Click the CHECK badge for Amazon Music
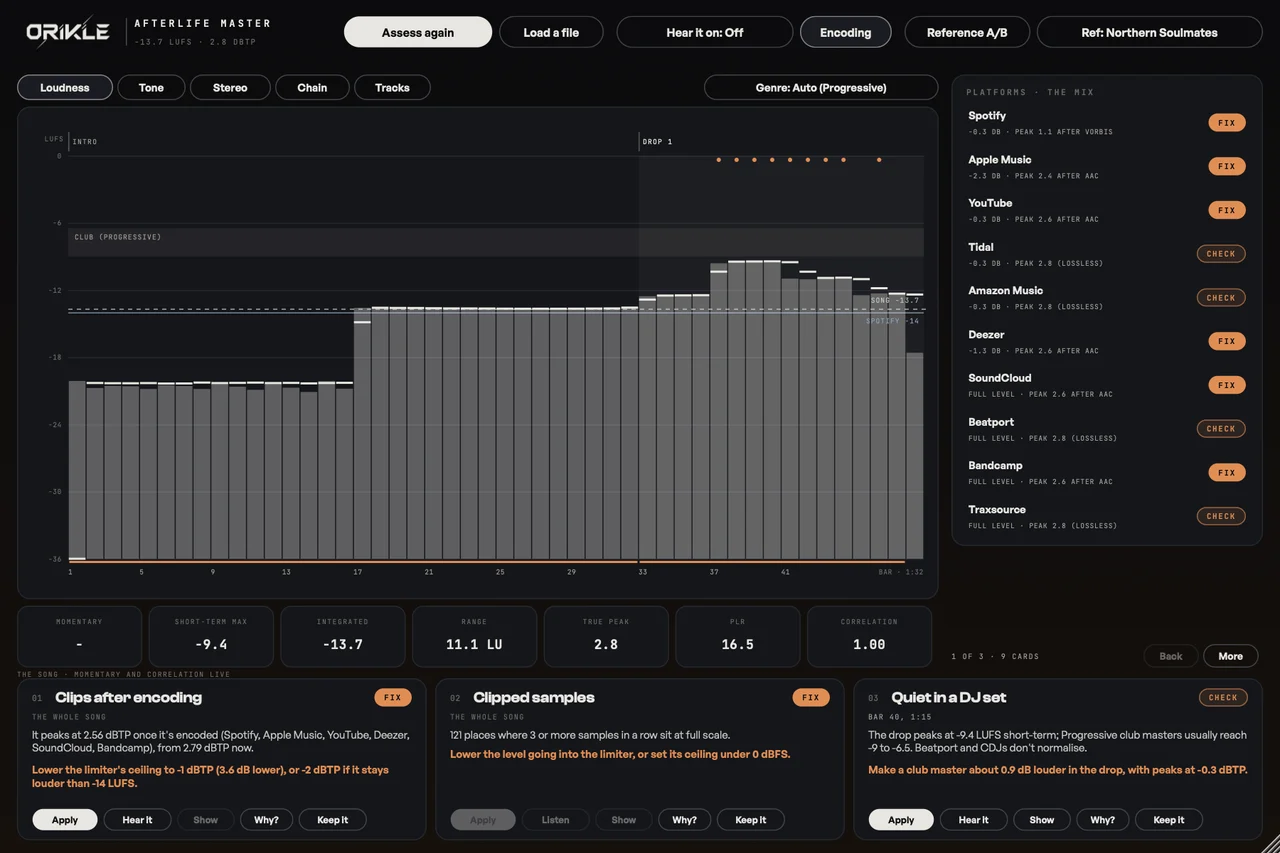The height and width of the screenshot is (853, 1280). (1221, 298)
